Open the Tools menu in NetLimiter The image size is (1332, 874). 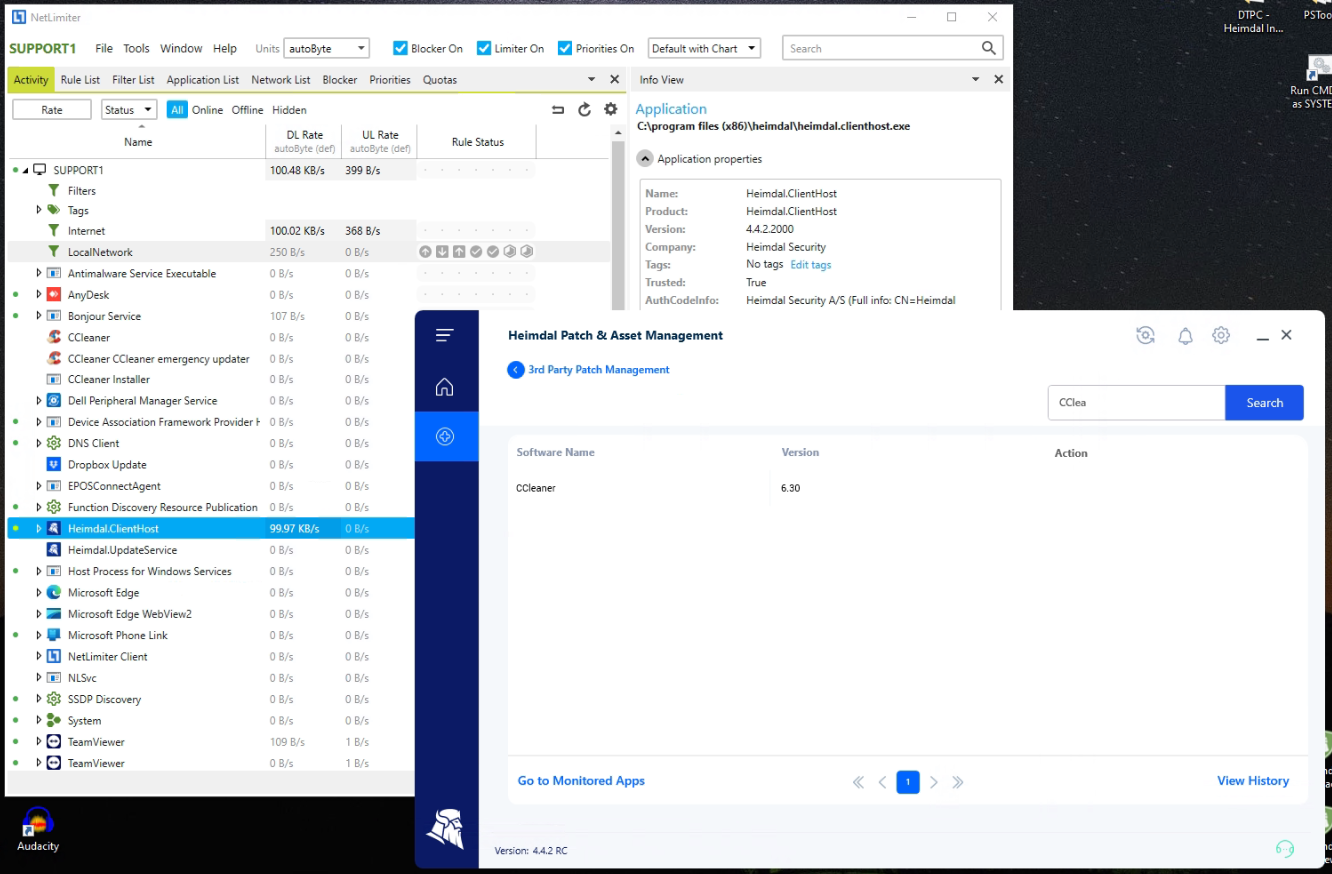[136, 48]
